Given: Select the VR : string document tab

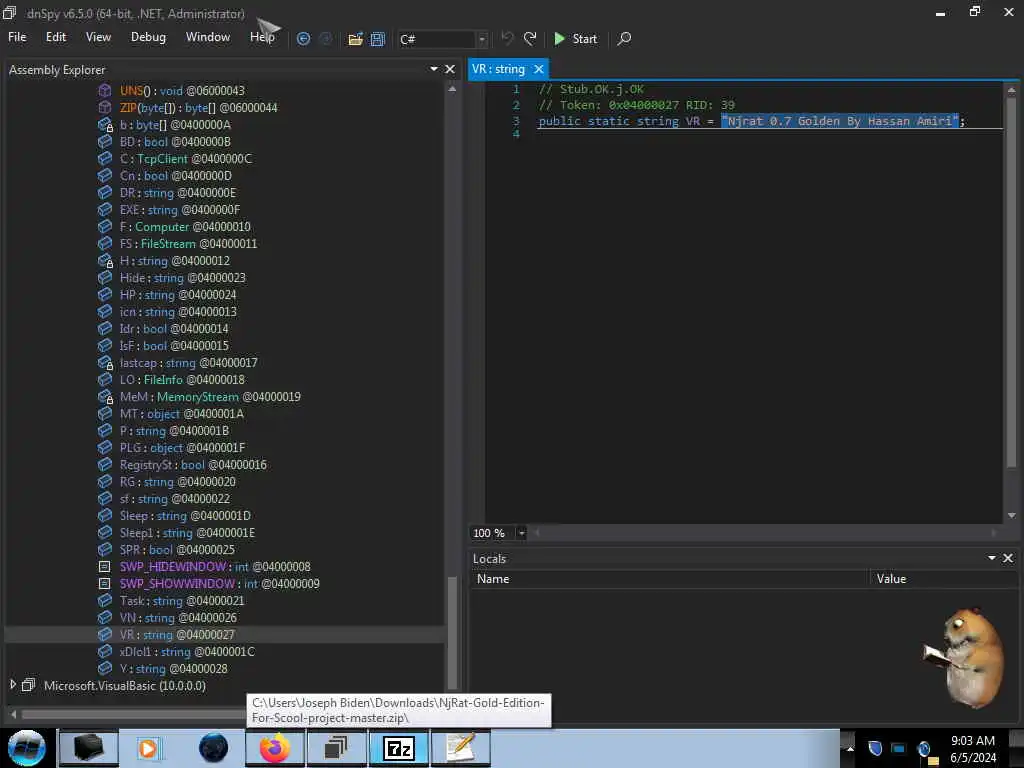Looking at the screenshot, I should 498,69.
